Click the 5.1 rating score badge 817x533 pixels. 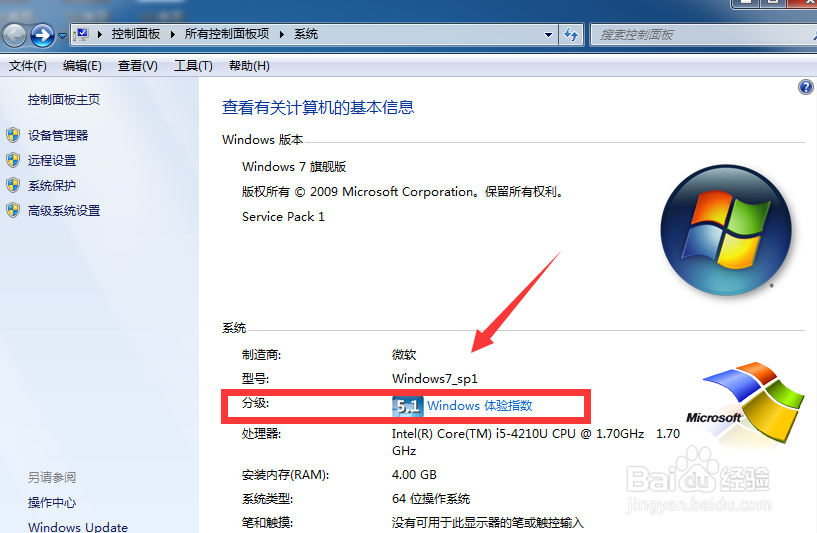coord(407,406)
